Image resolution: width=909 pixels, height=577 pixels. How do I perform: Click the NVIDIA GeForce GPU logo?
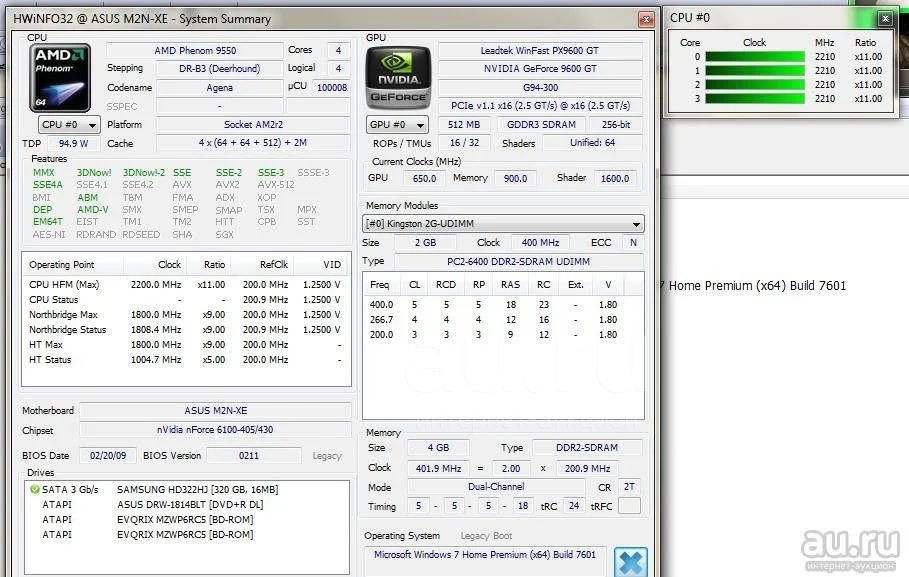click(398, 78)
